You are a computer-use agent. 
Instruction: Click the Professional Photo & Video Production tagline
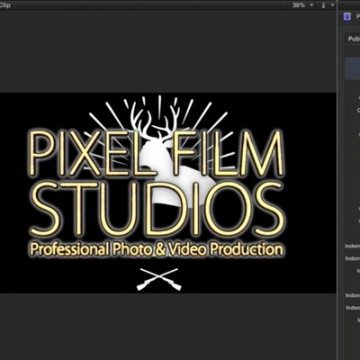pyautogui.click(x=156, y=249)
